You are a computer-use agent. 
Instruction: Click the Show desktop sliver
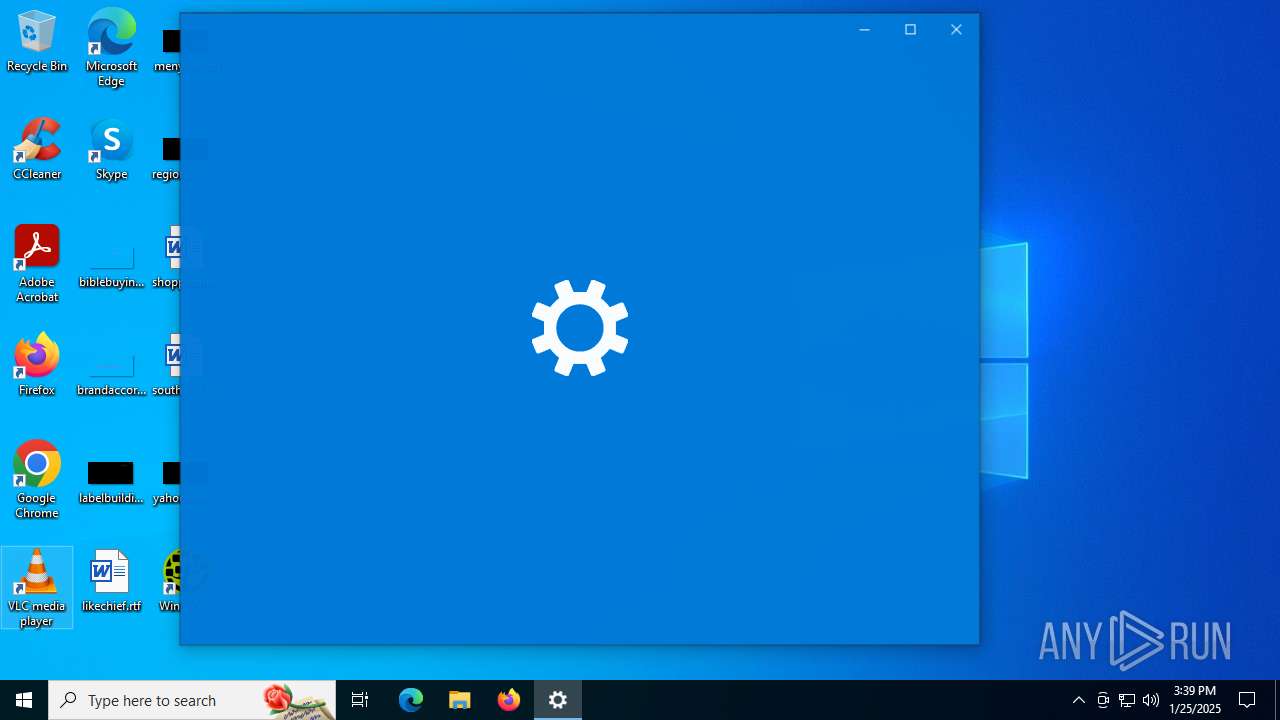[x=1277, y=700]
